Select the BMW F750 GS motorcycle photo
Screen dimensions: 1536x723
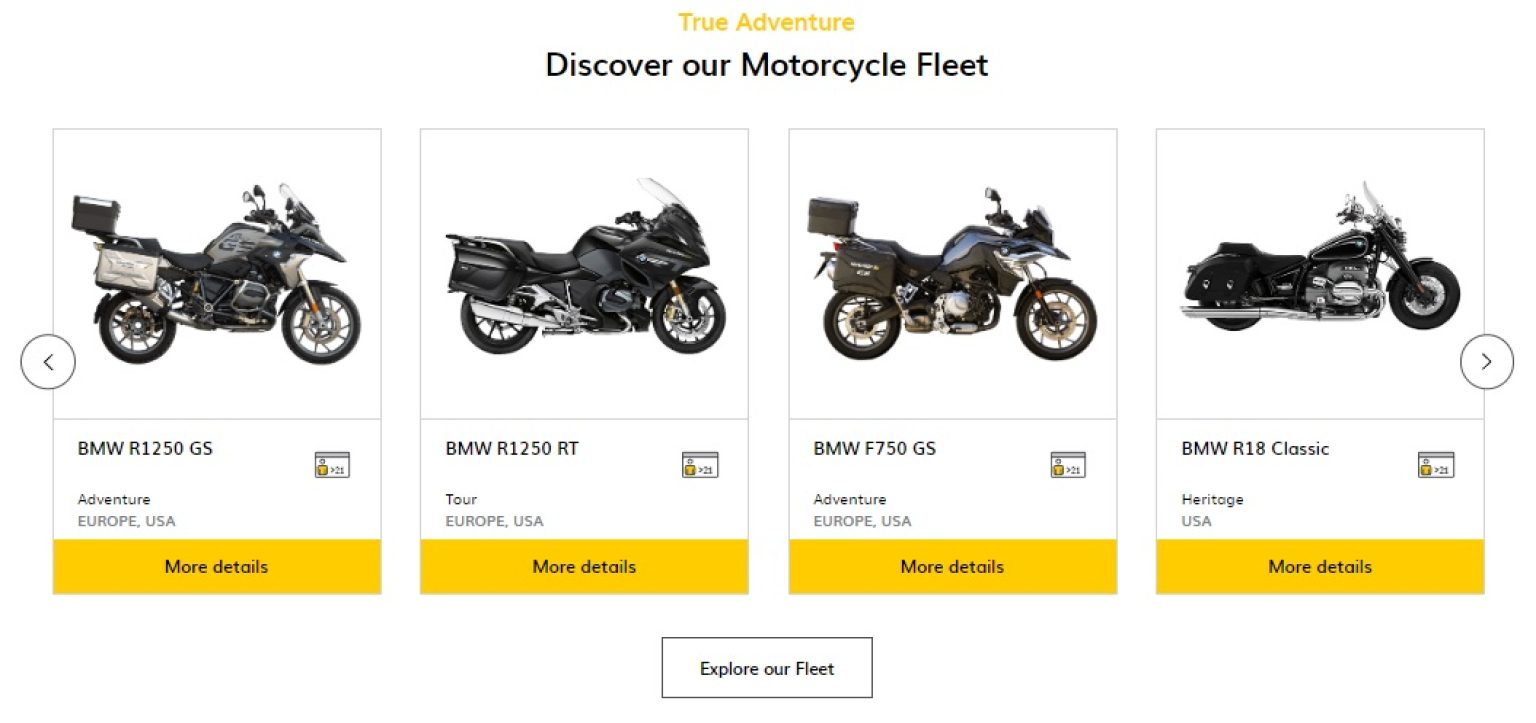point(951,270)
